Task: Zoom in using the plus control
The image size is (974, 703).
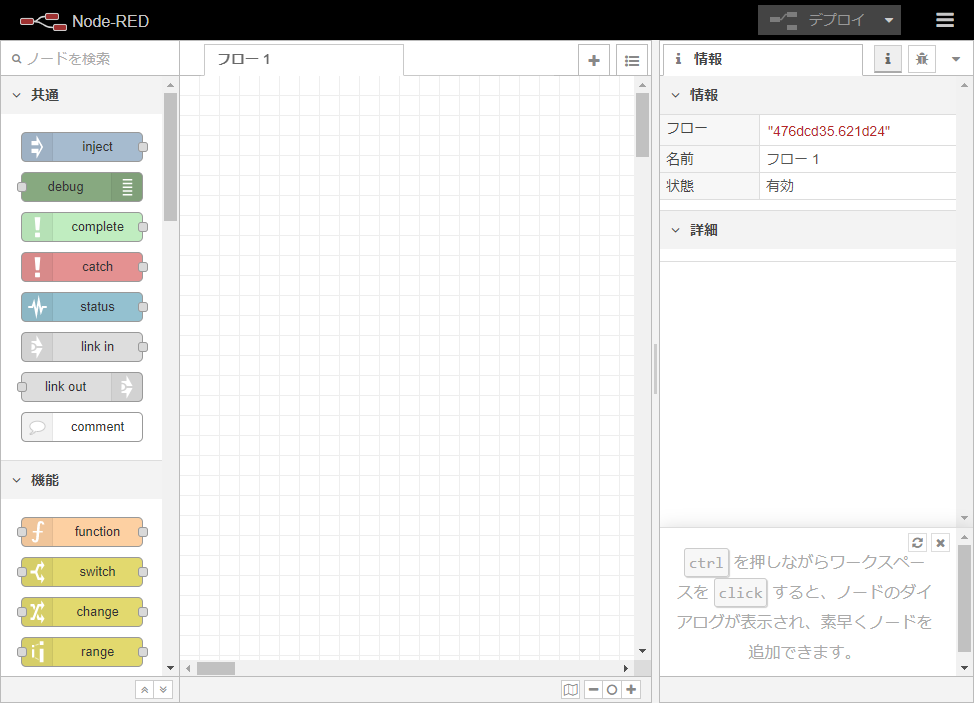Action: click(631, 689)
